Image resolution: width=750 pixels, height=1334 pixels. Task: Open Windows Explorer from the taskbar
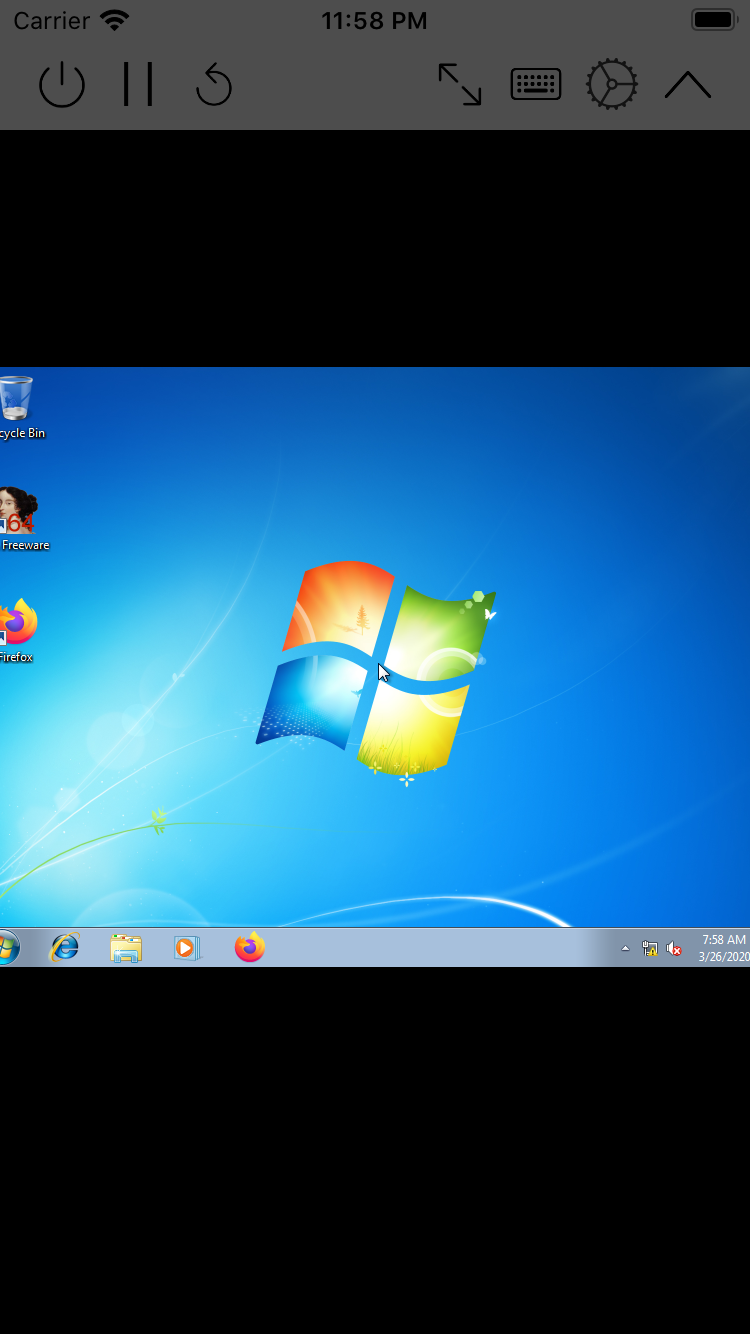coord(126,948)
